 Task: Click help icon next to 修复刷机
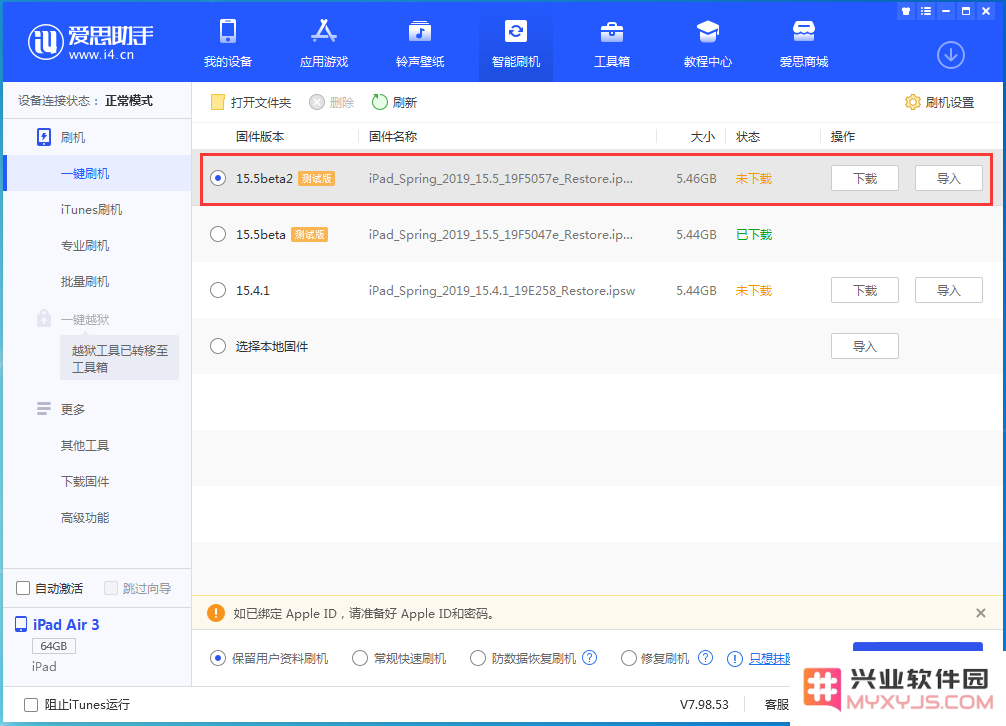[705, 657]
